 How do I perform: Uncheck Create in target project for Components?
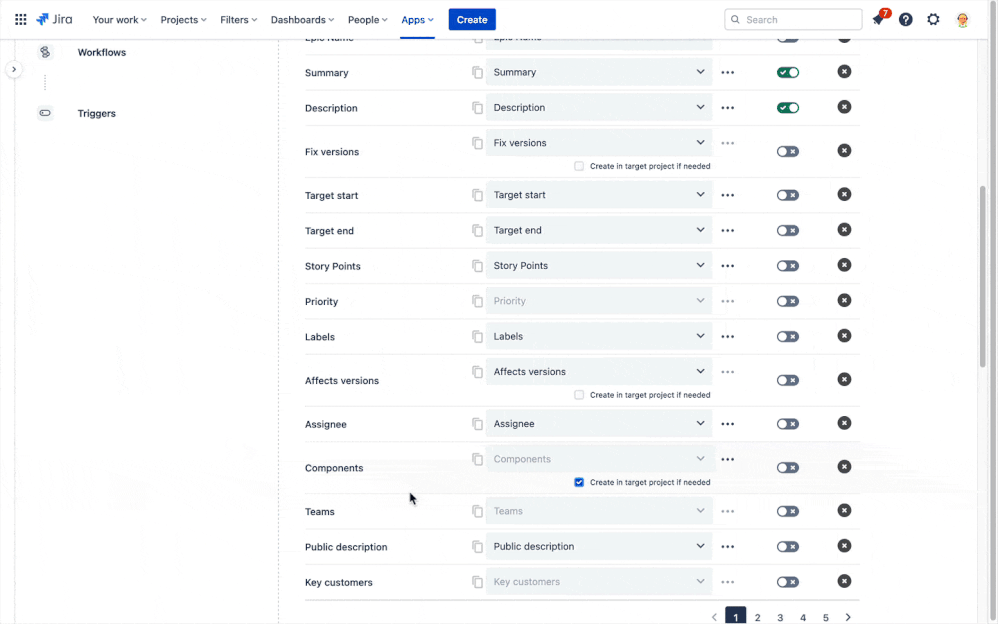[x=578, y=482]
